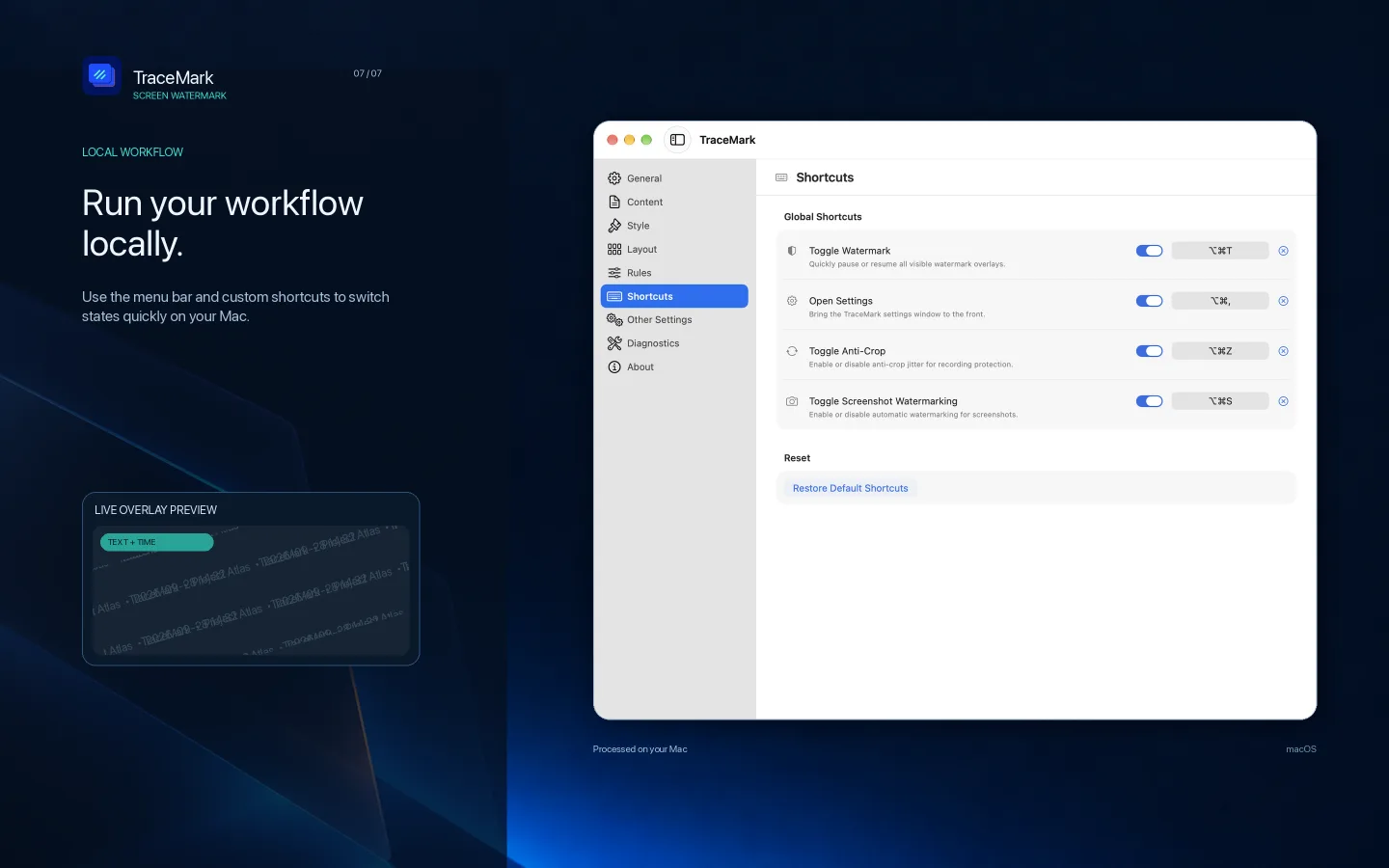Viewport: 1389px width, 868px height.
Task: Click the refresh arrows icon beside Toggle Anti-Crop
Action: click(x=792, y=351)
